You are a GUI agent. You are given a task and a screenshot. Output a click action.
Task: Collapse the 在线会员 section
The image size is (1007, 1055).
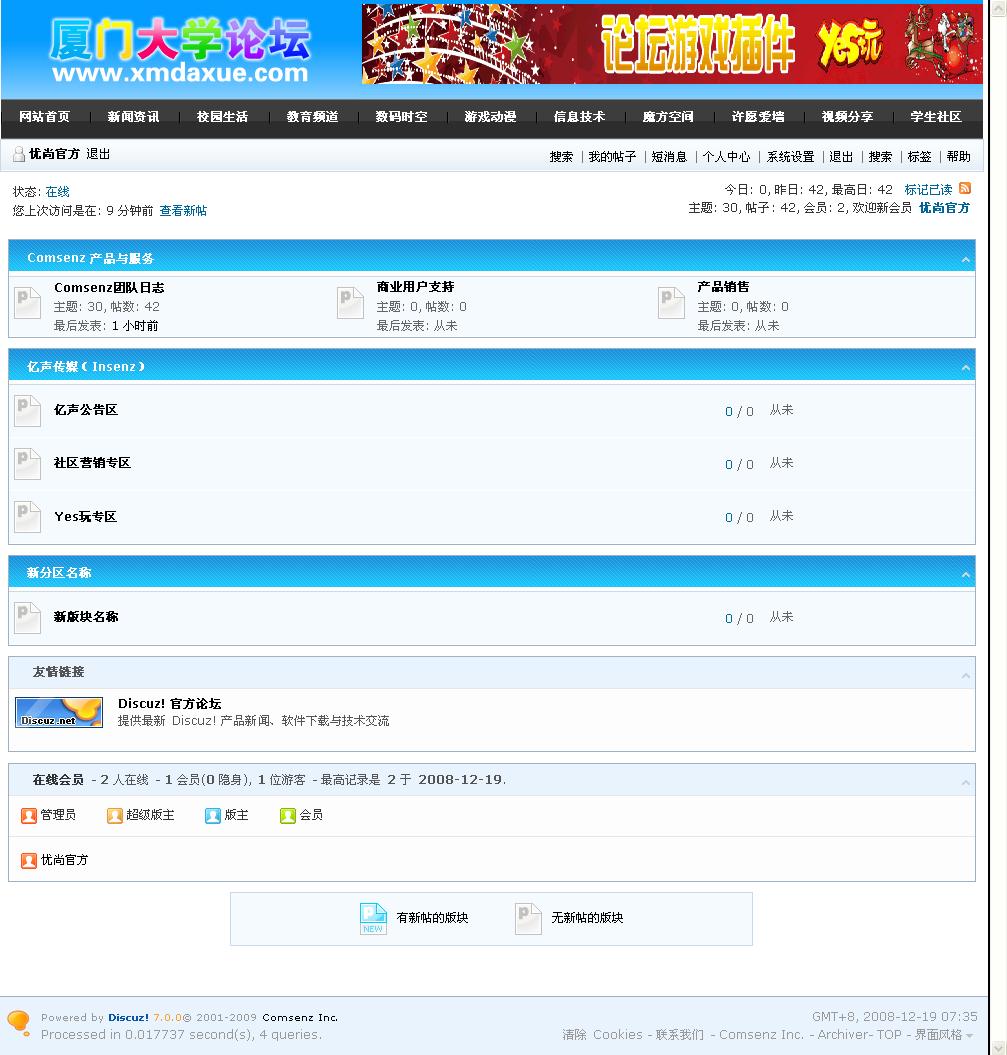click(x=965, y=783)
